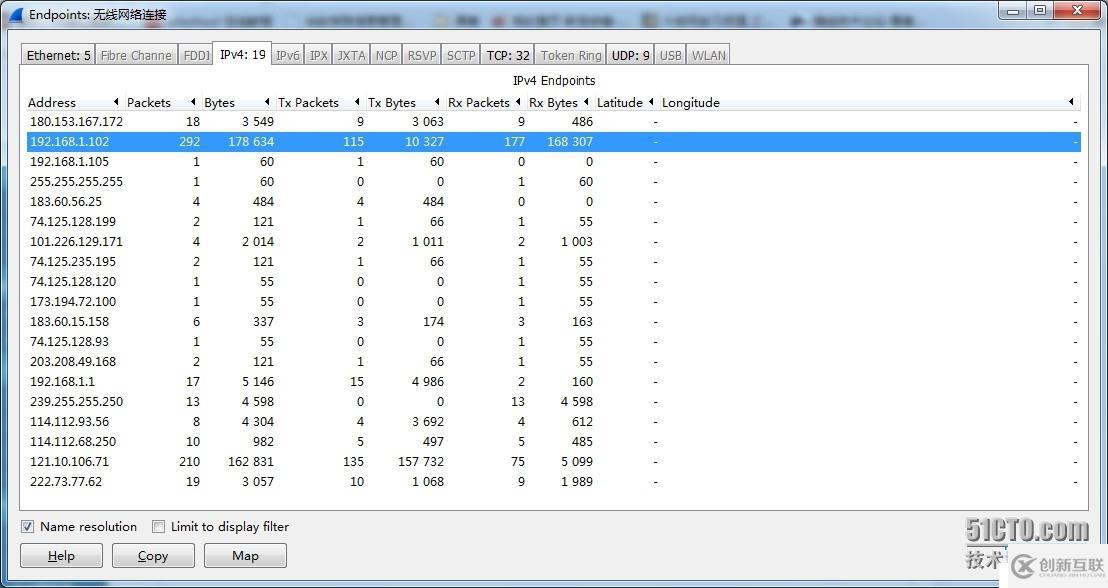Select the 203.208.49.168 endpoint row

(x=553, y=361)
